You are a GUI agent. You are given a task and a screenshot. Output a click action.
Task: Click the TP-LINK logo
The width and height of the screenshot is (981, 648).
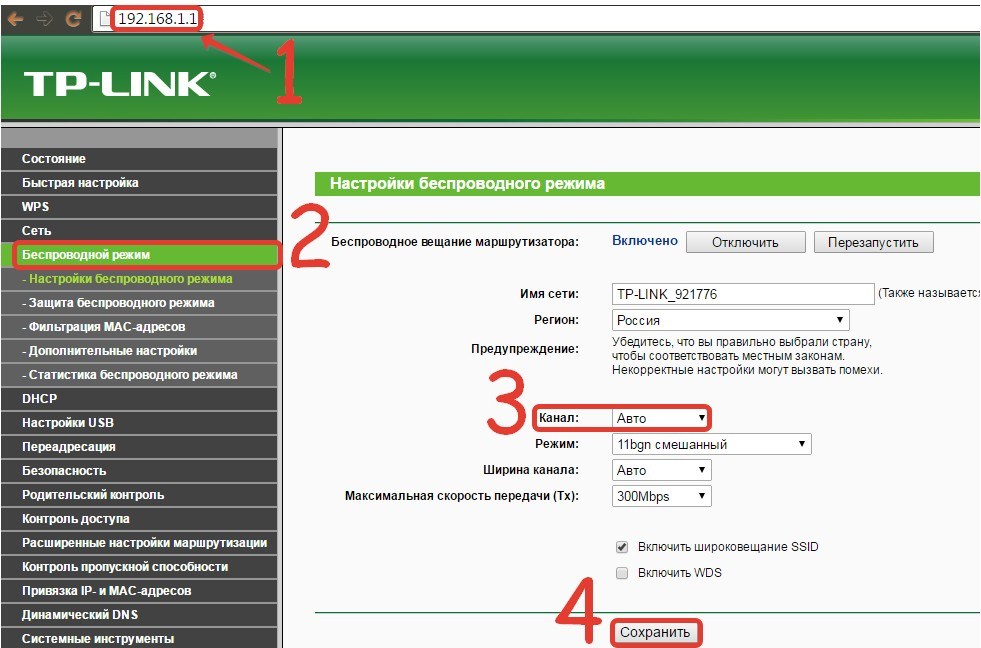click(x=120, y=83)
